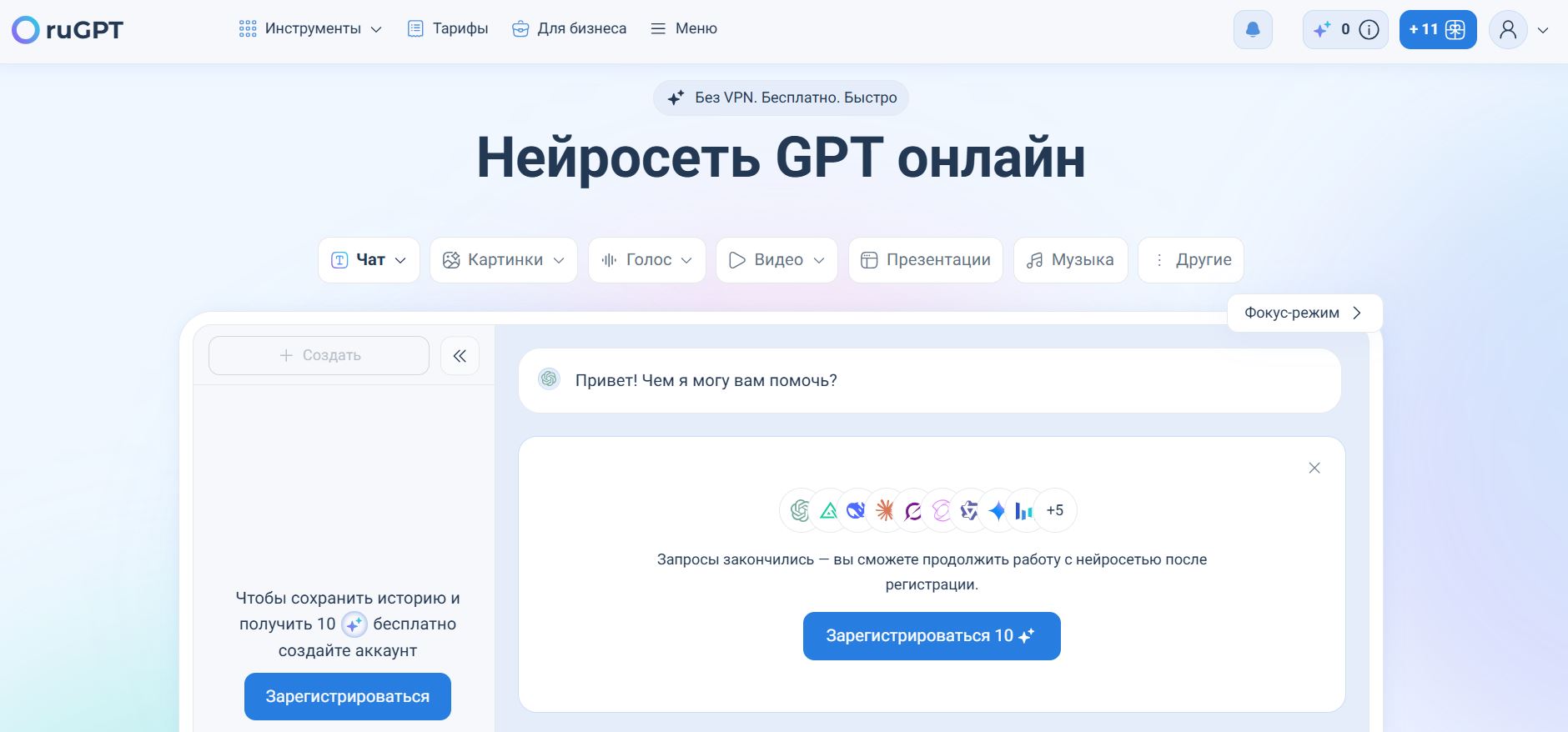Click the Создать new chat button
This screenshot has width=1568, height=732.
(x=319, y=355)
